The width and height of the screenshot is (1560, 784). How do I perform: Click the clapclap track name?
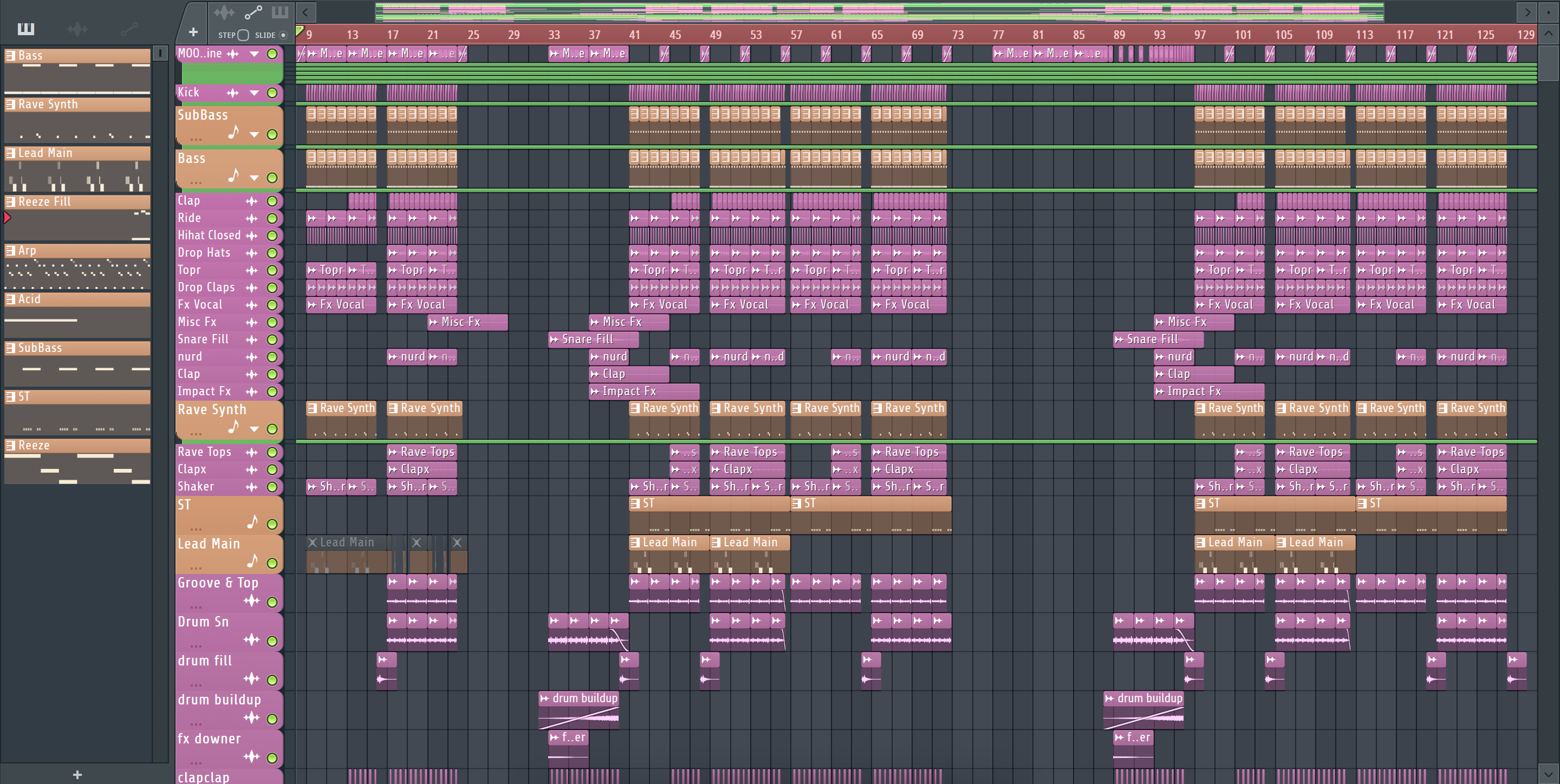click(203, 777)
